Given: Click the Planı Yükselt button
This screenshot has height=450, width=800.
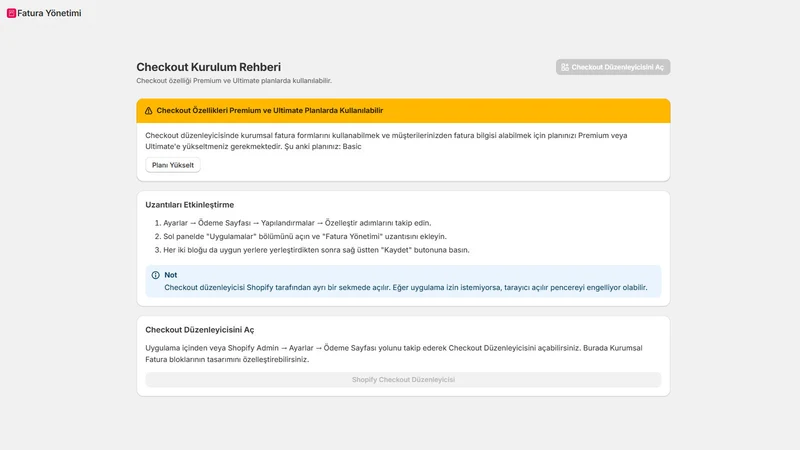Looking at the screenshot, I should (173, 165).
